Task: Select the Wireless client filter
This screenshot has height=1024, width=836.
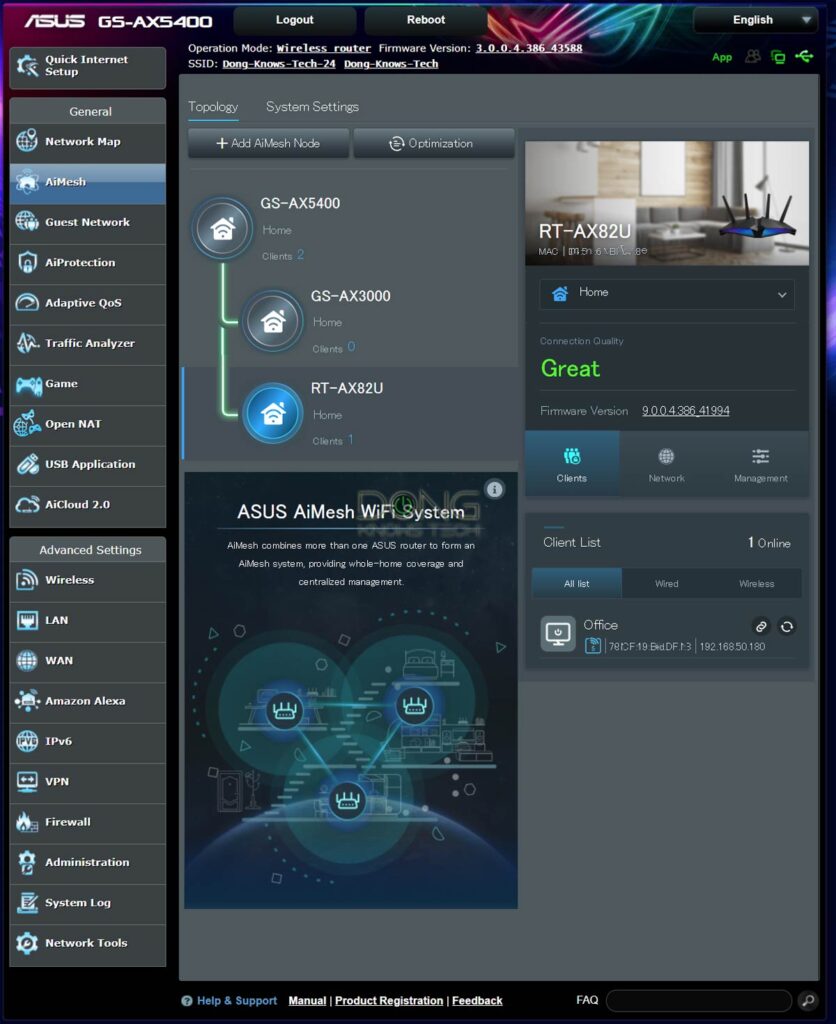Action: (x=757, y=583)
